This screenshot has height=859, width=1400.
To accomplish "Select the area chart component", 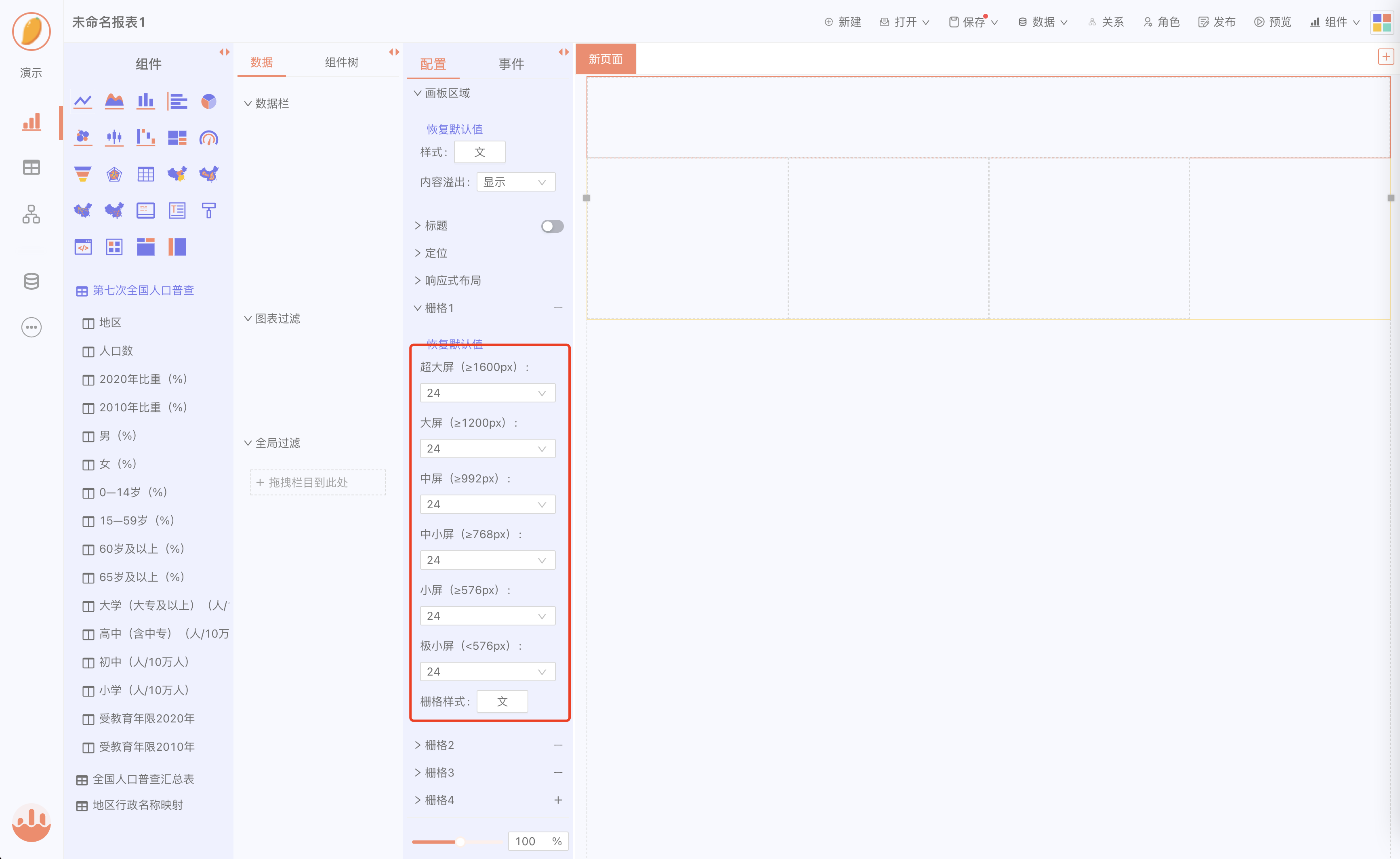I will (114, 102).
